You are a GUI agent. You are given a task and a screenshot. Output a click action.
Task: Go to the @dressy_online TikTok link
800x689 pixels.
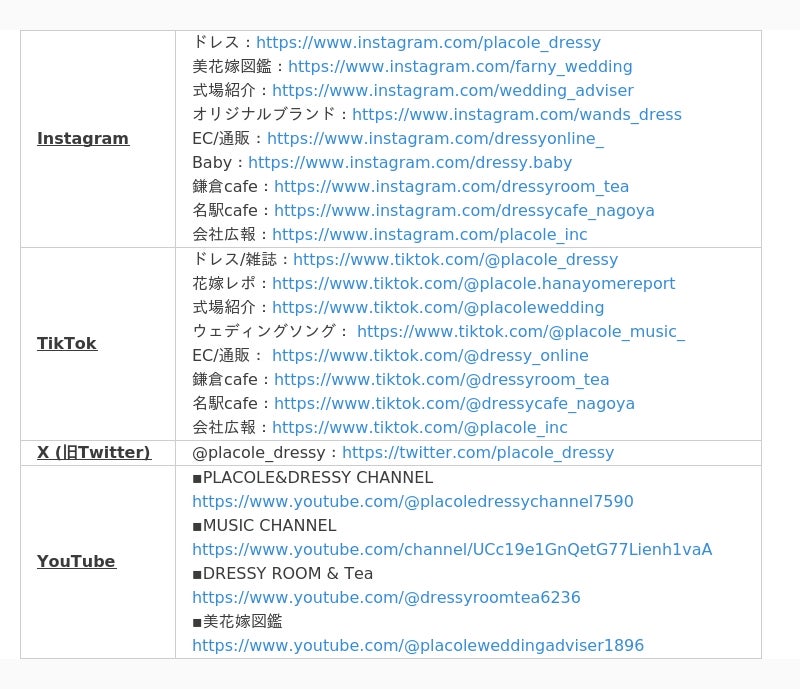point(430,356)
